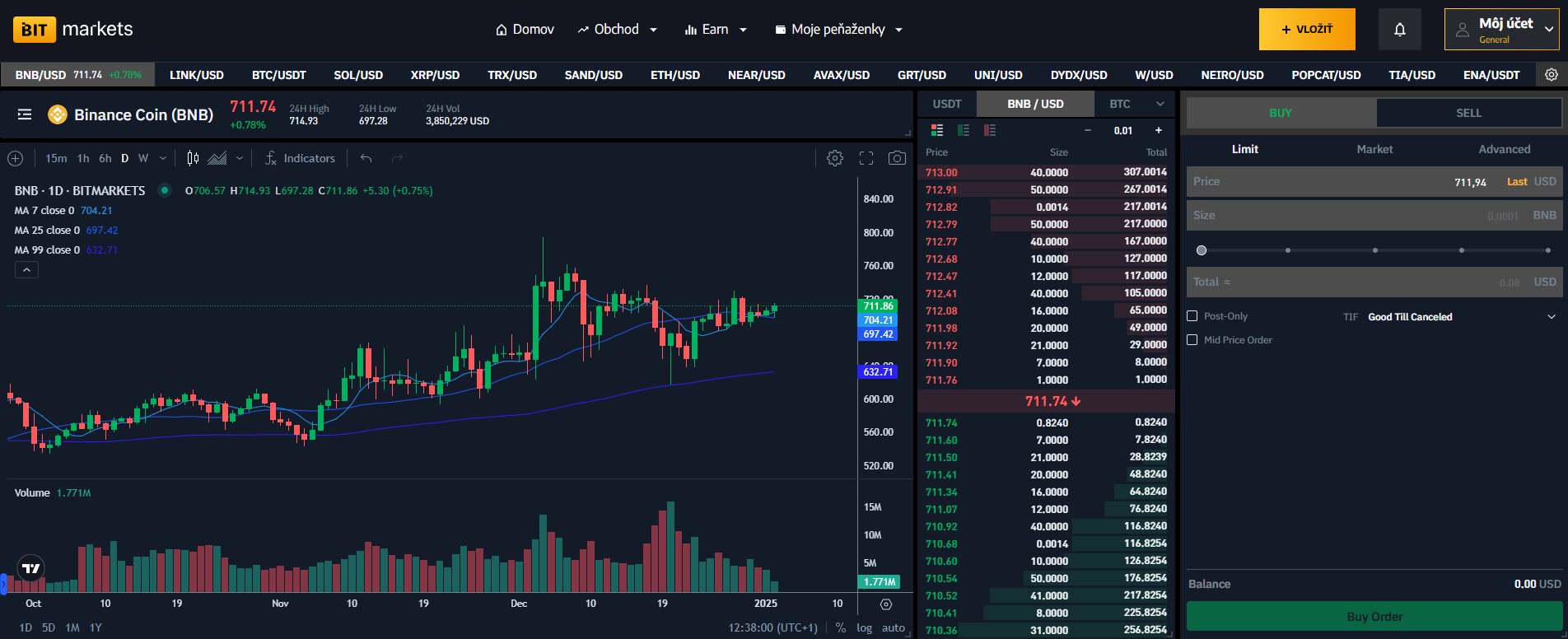
Task: Switch to the Market order tab
Action: pos(1374,149)
